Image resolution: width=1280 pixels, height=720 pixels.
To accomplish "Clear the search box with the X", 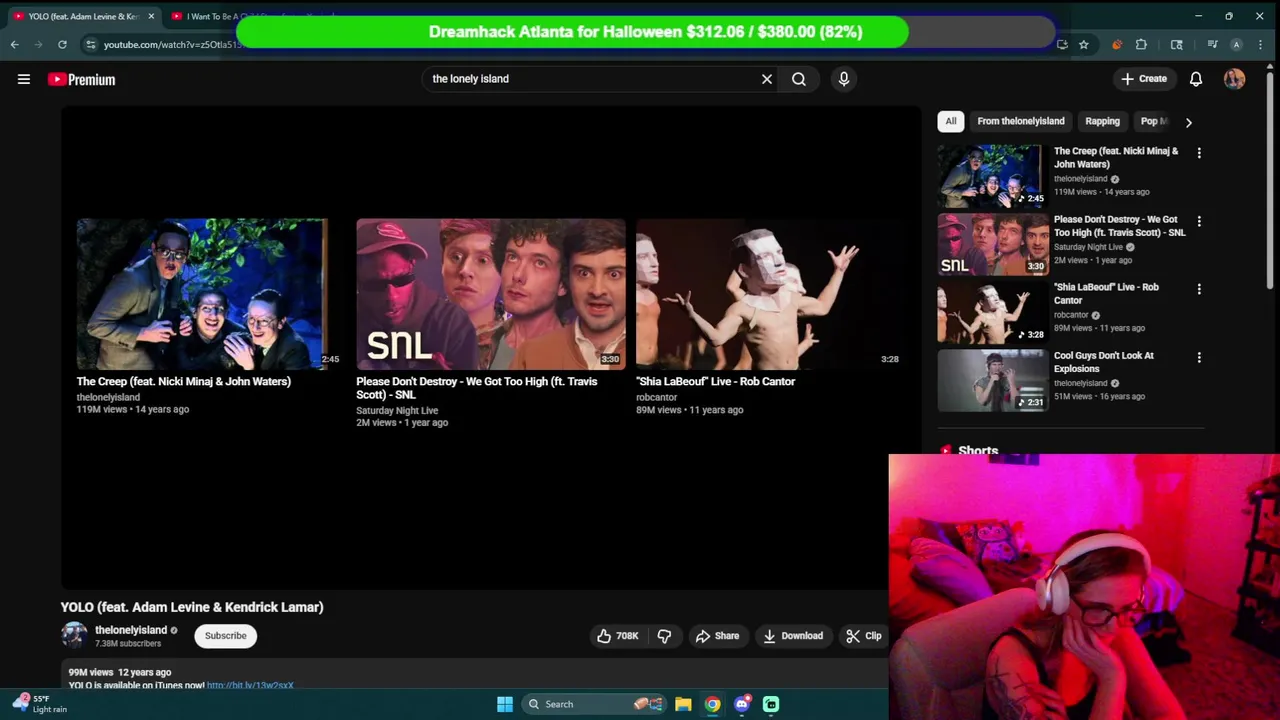I will (767, 79).
